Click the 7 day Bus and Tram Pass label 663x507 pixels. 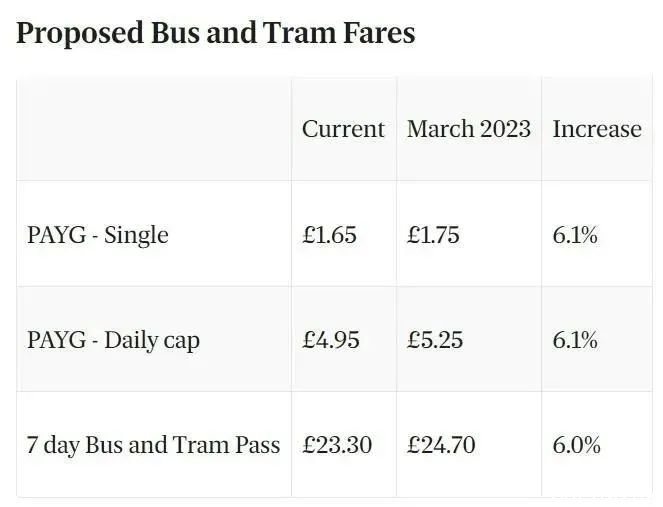pyautogui.click(x=153, y=445)
